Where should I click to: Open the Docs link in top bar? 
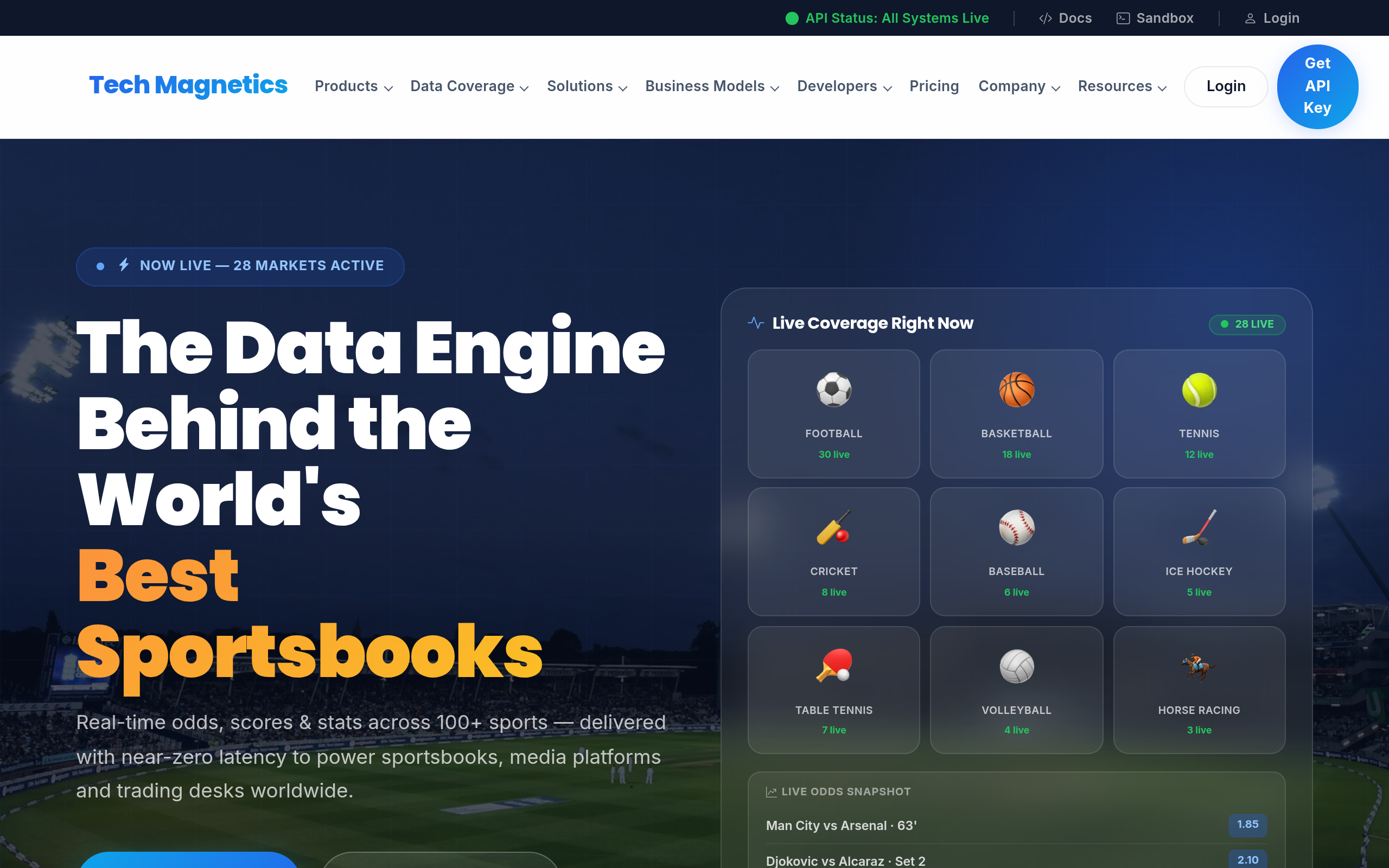(x=1065, y=18)
